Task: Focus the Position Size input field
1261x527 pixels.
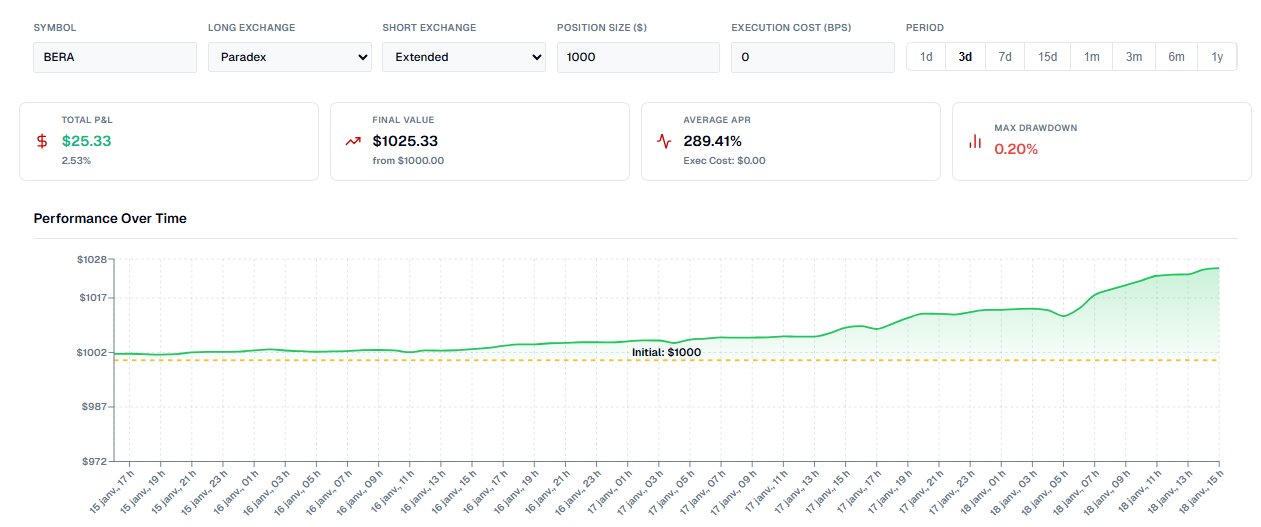Action: click(x=638, y=57)
